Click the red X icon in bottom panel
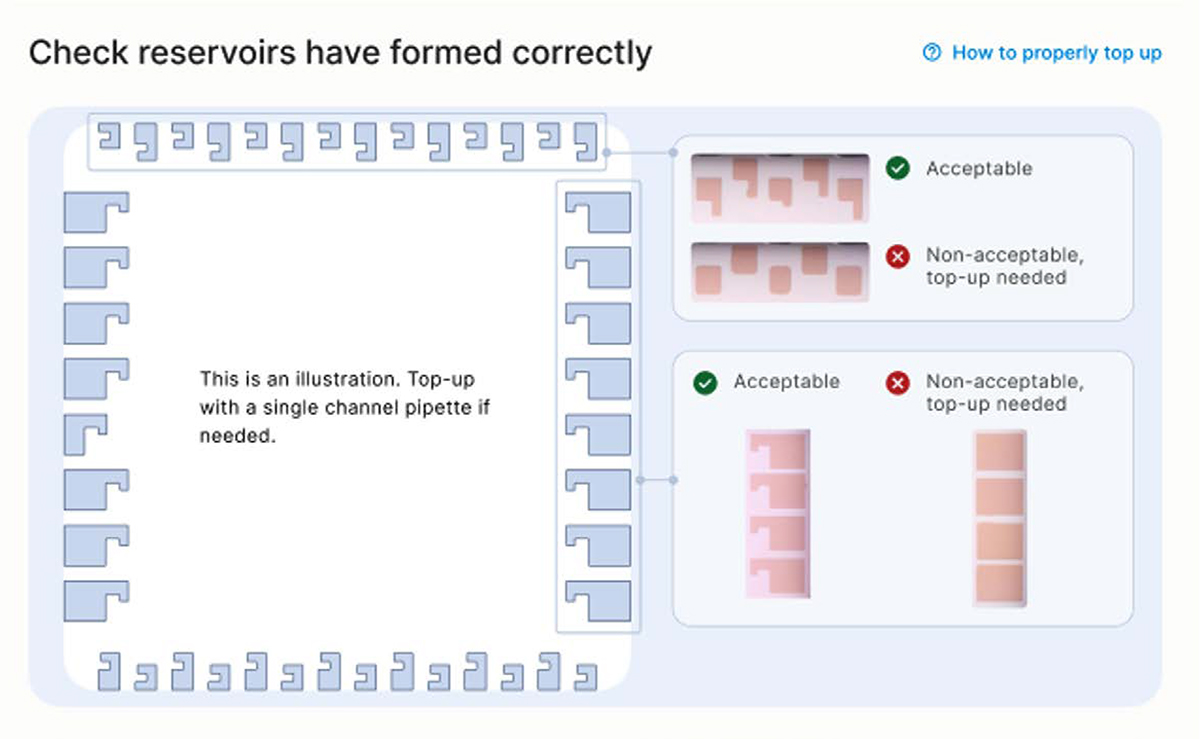Image resolution: width=1200 pixels, height=739 pixels. tap(898, 382)
